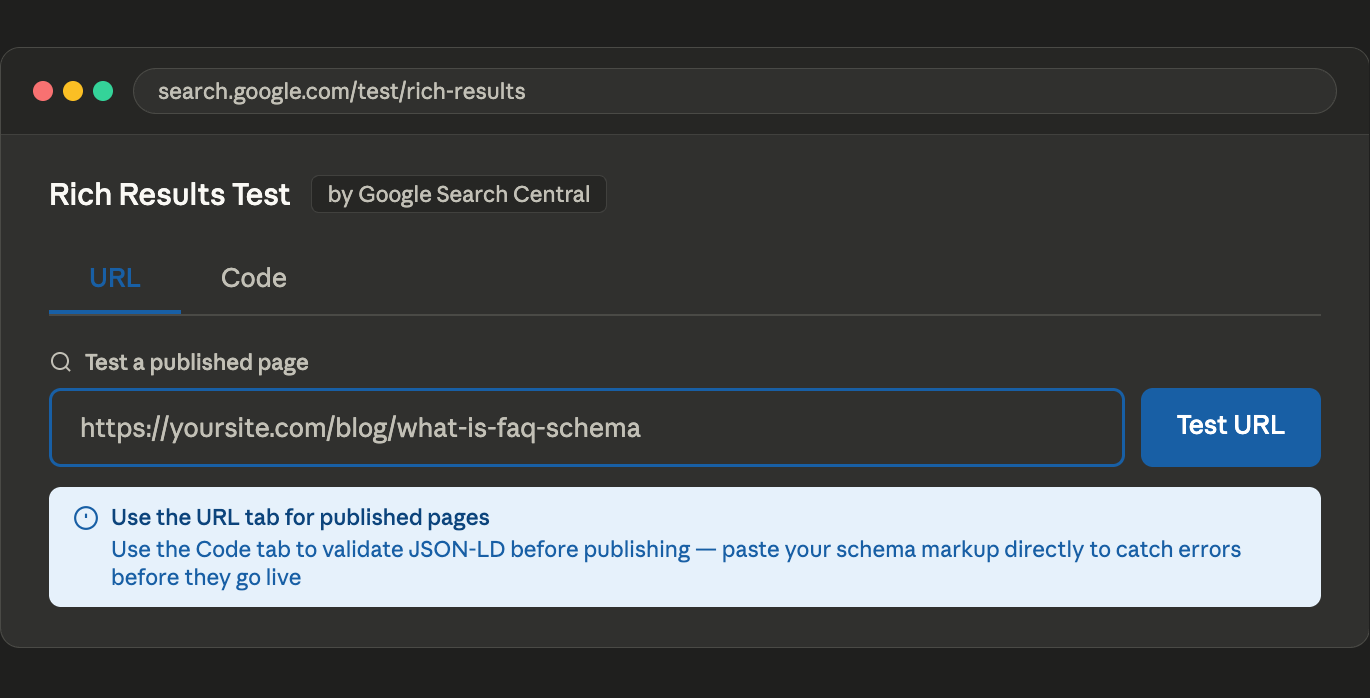
Task: Click the search magnifier icon
Action: tap(61, 362)
